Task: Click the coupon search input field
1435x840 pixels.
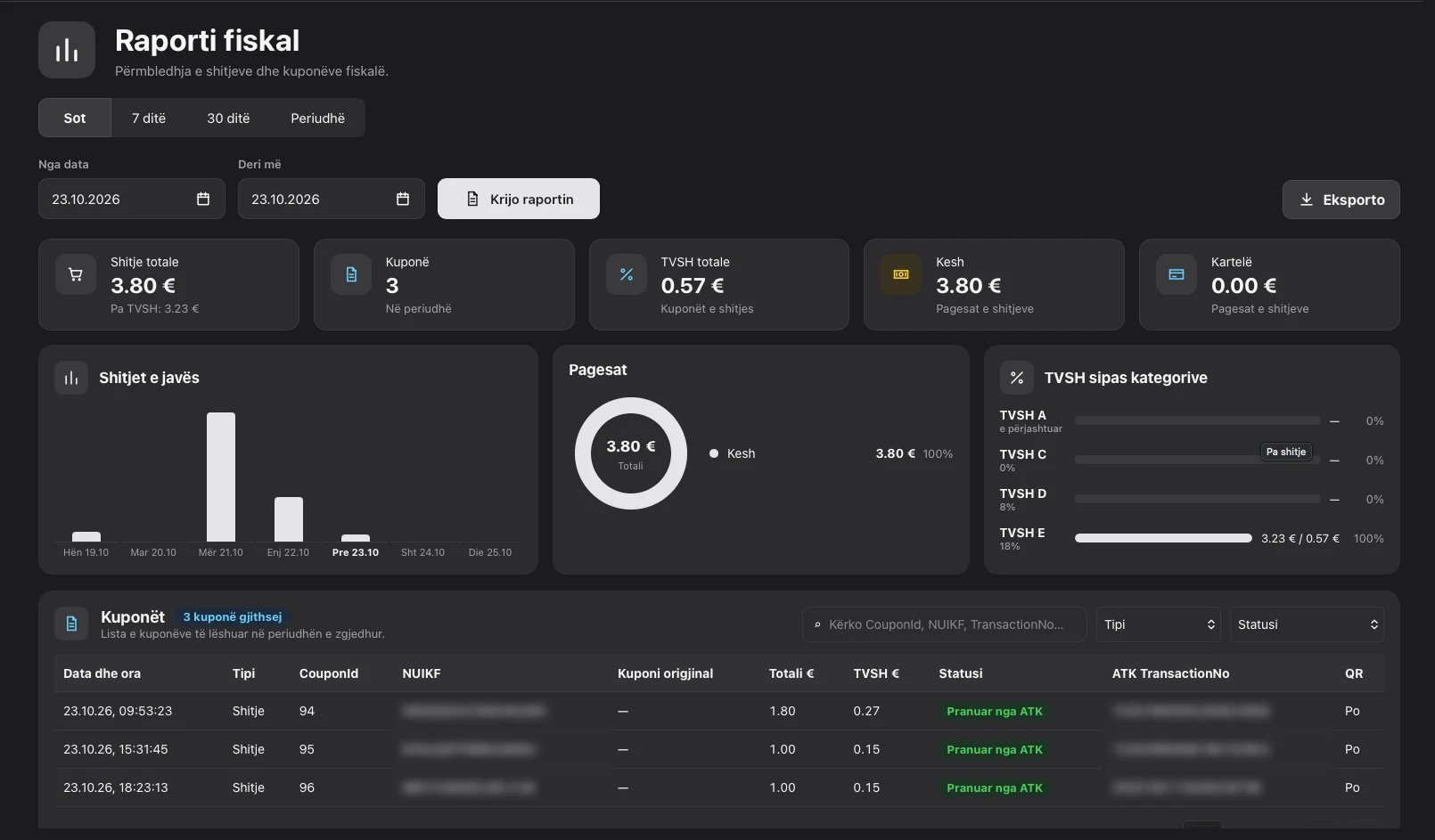Action: (945, 624)
